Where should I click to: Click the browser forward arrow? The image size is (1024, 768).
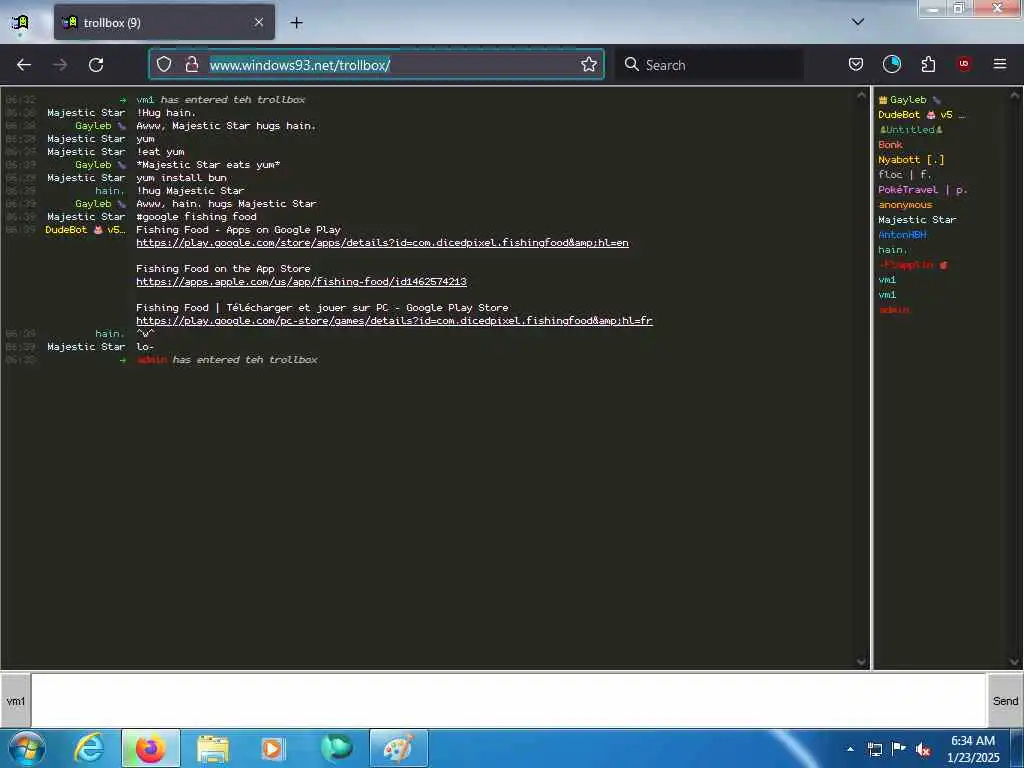click(60, 65)
